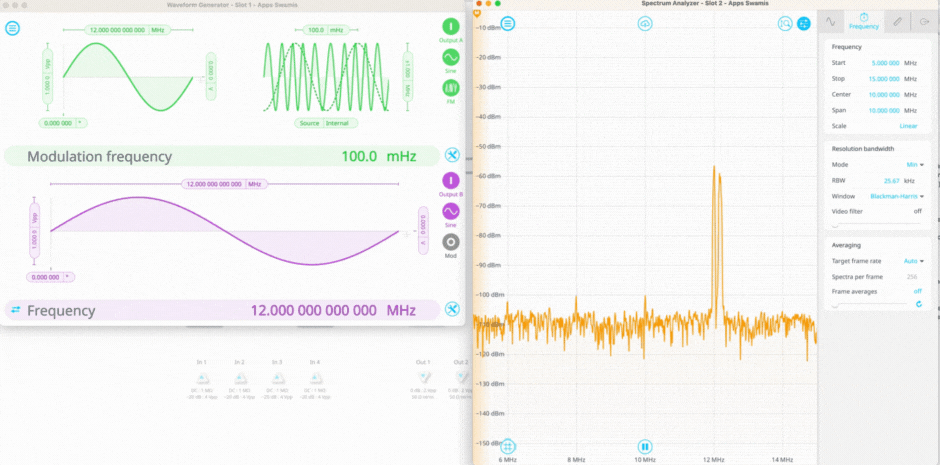Screen dimensions: 940x465
Task: Toggle Frame averages off value
Action: (917, 291)
